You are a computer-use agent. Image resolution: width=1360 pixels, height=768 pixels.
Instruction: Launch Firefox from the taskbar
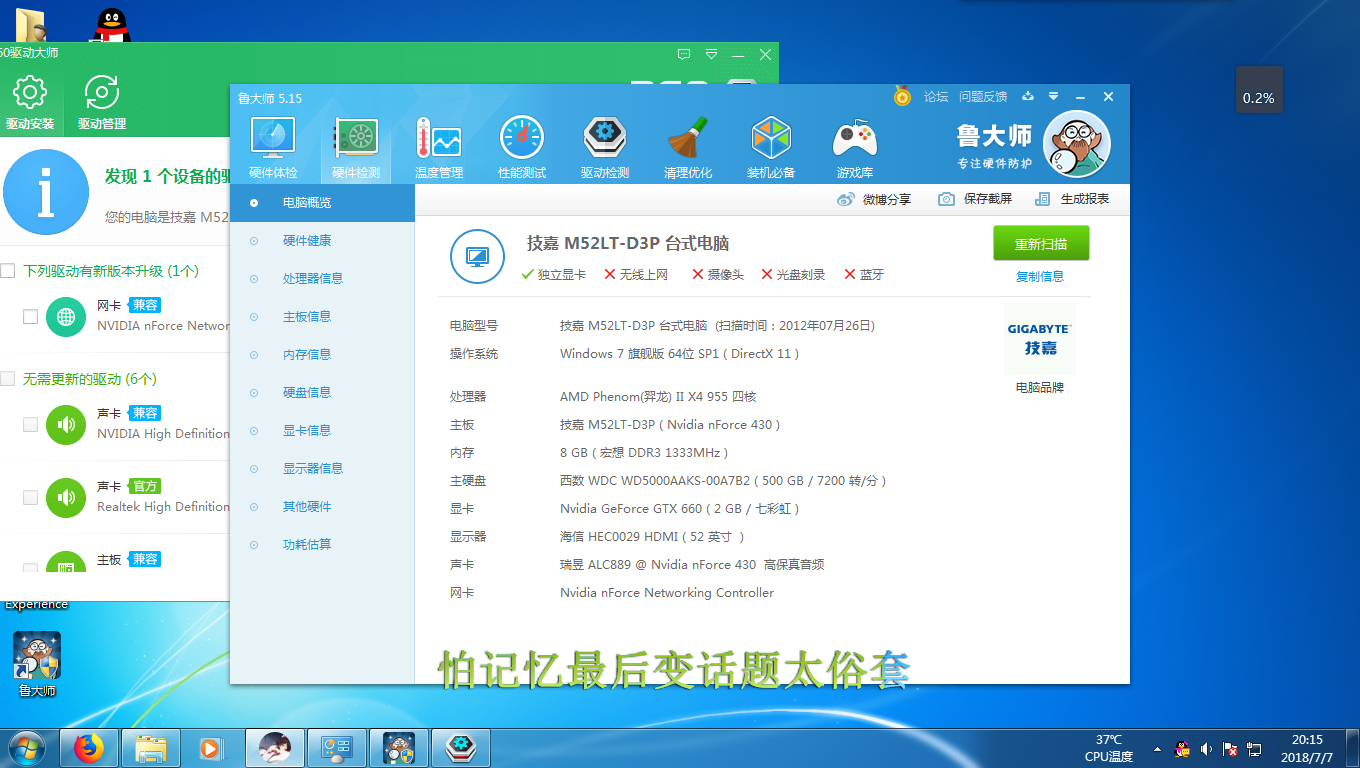coord(89,748)
